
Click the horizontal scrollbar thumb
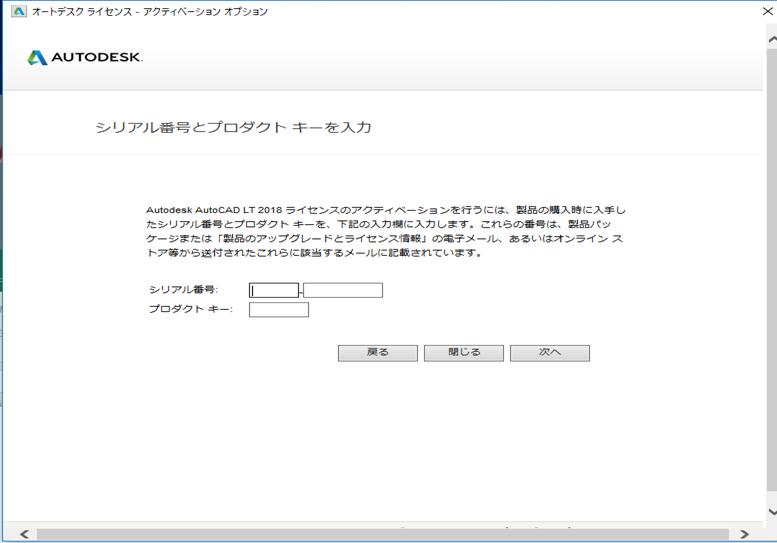point(383,535)
